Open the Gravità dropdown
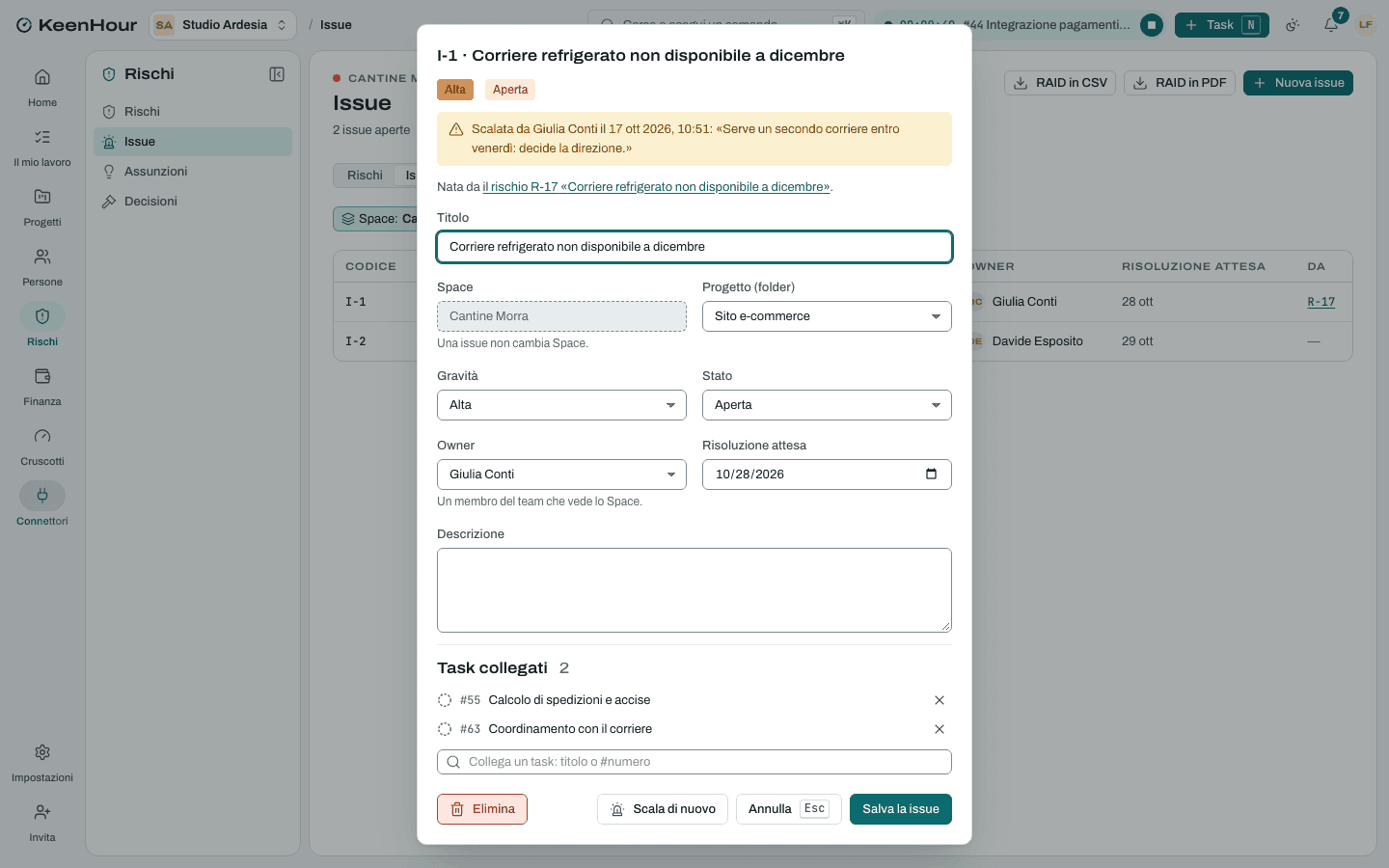 pos(561,405)
